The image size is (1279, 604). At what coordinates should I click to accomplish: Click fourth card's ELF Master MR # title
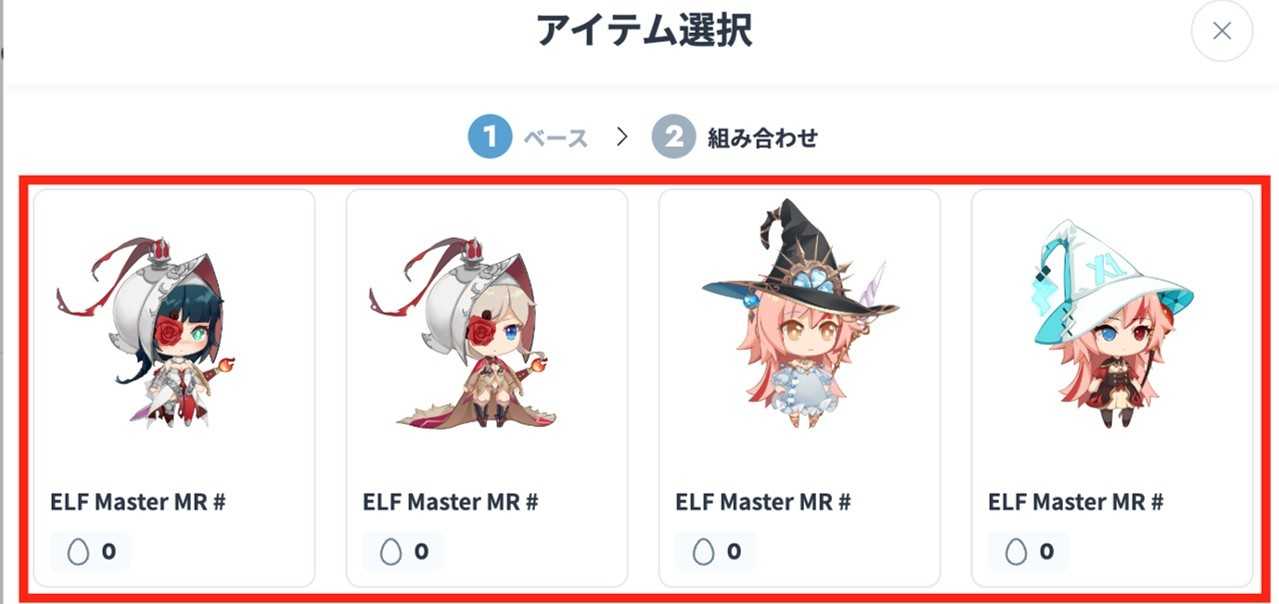(1076, 502)
